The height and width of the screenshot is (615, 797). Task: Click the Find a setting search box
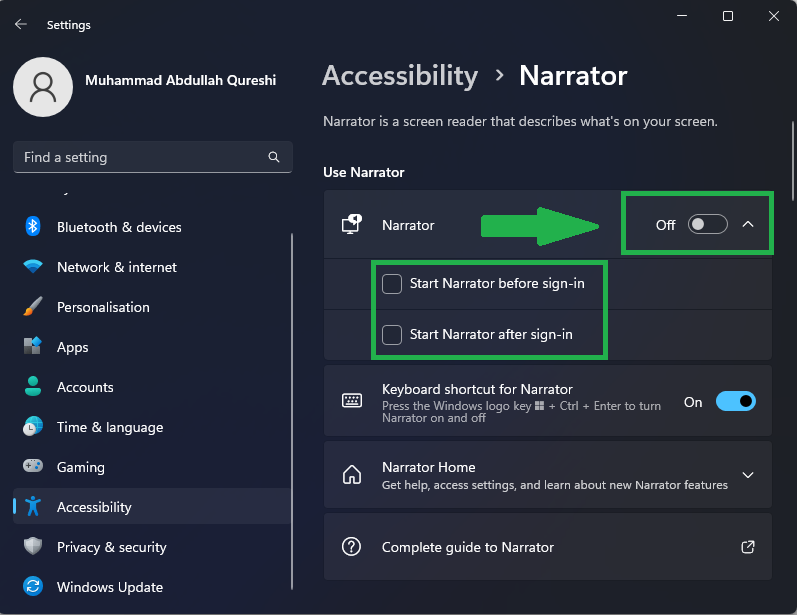coord(140,157)
